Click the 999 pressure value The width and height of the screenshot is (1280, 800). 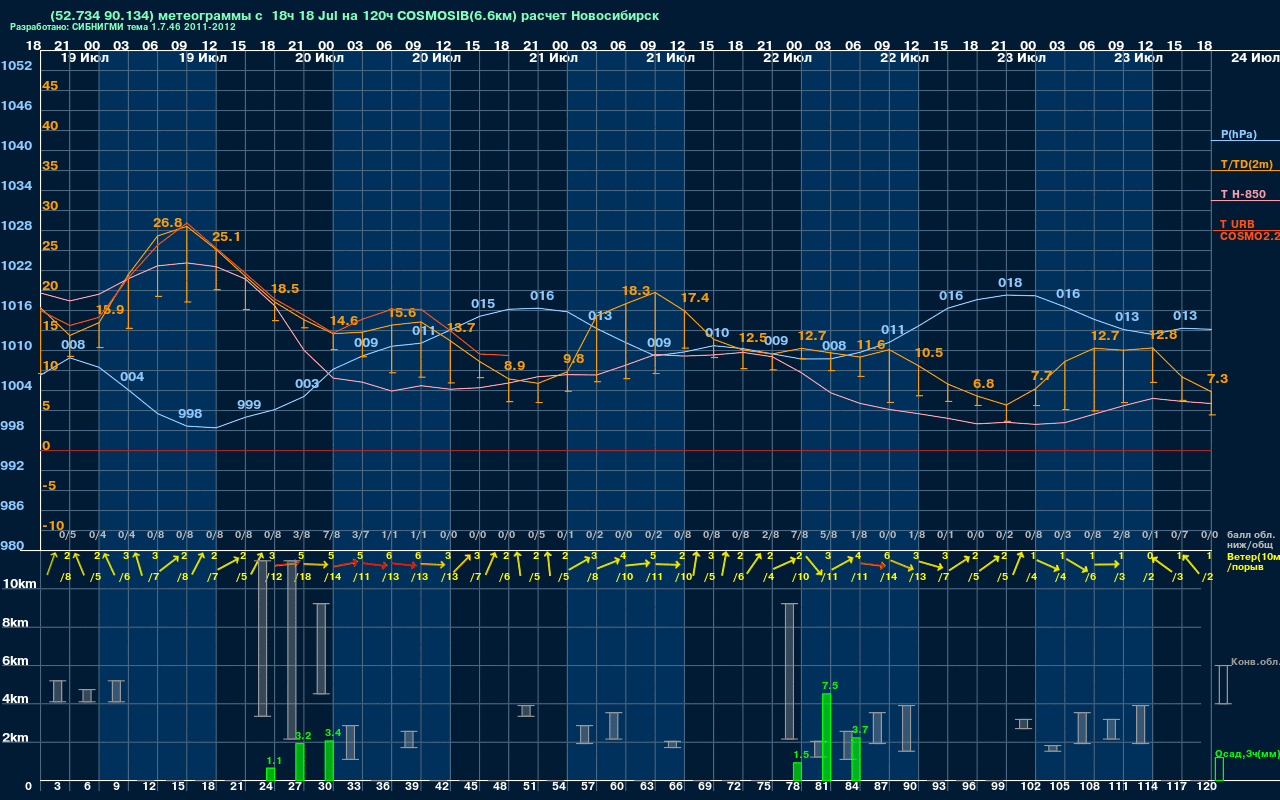pos(249,405)
